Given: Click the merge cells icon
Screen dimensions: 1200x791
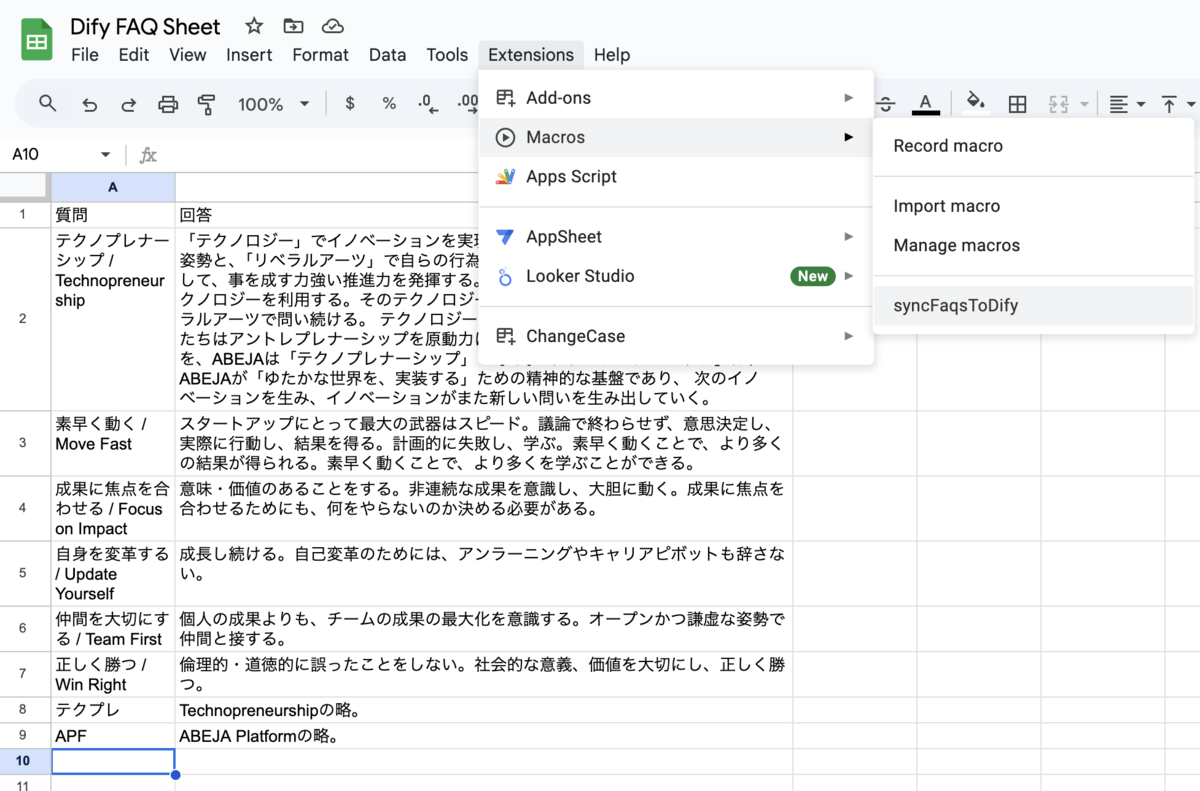Looking at the screenshot, I should click(1057, 104).
